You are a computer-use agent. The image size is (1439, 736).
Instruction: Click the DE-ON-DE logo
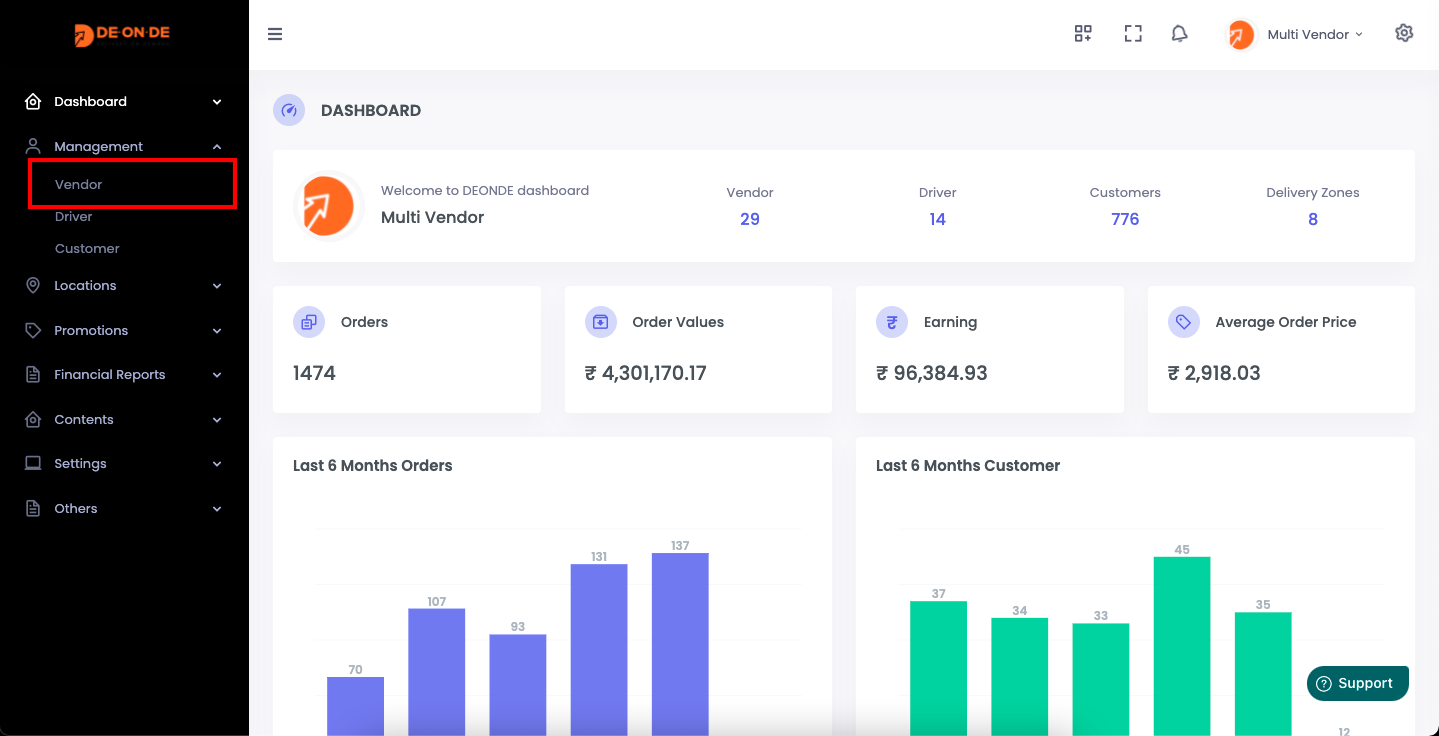tap(122, 35)
